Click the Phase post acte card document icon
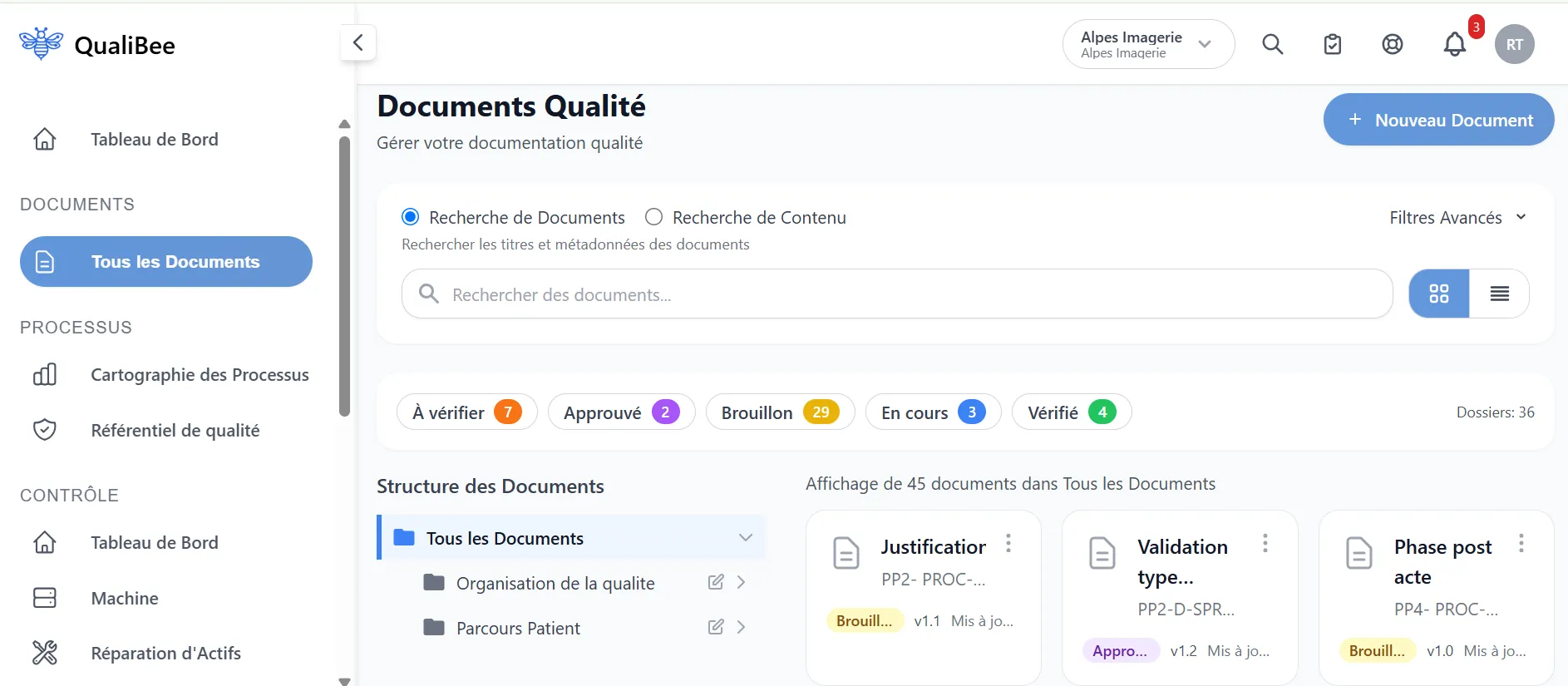 [x=1359, y=553]
